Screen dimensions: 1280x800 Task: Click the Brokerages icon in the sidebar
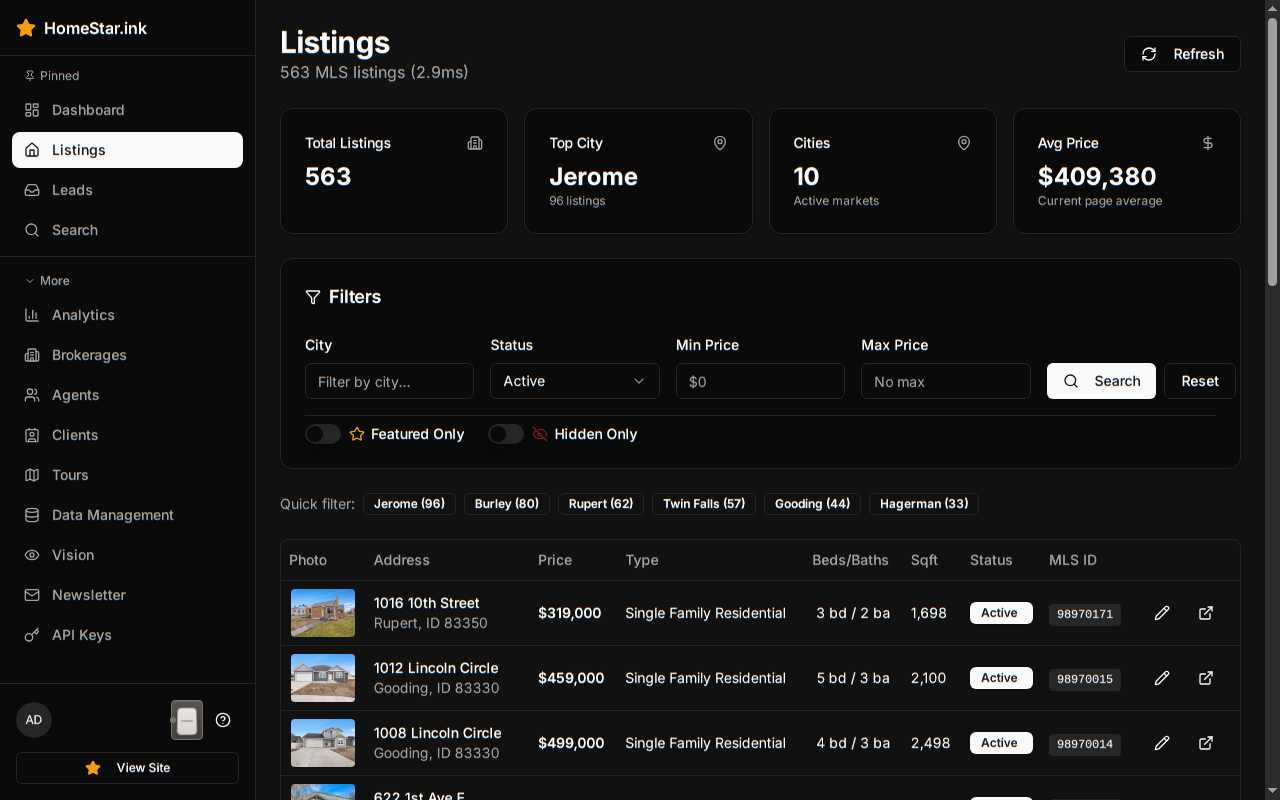click(x=32, y=355)
